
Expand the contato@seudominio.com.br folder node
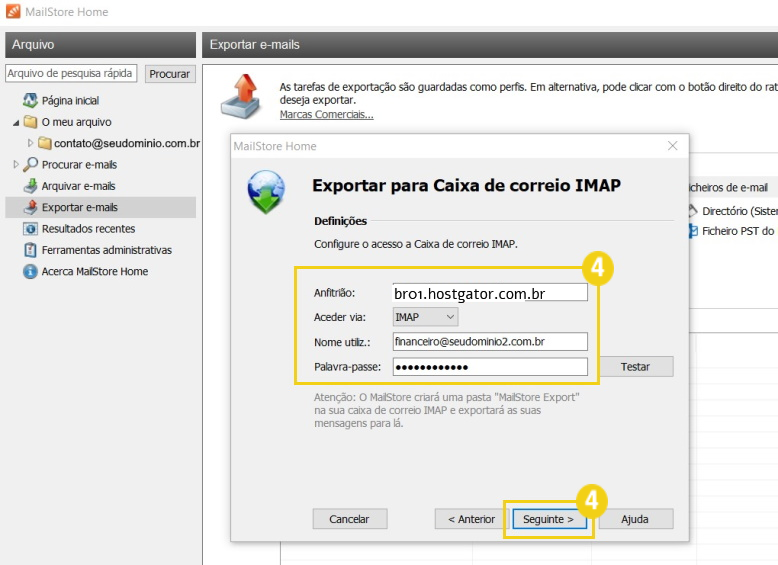tap(30, 143)
